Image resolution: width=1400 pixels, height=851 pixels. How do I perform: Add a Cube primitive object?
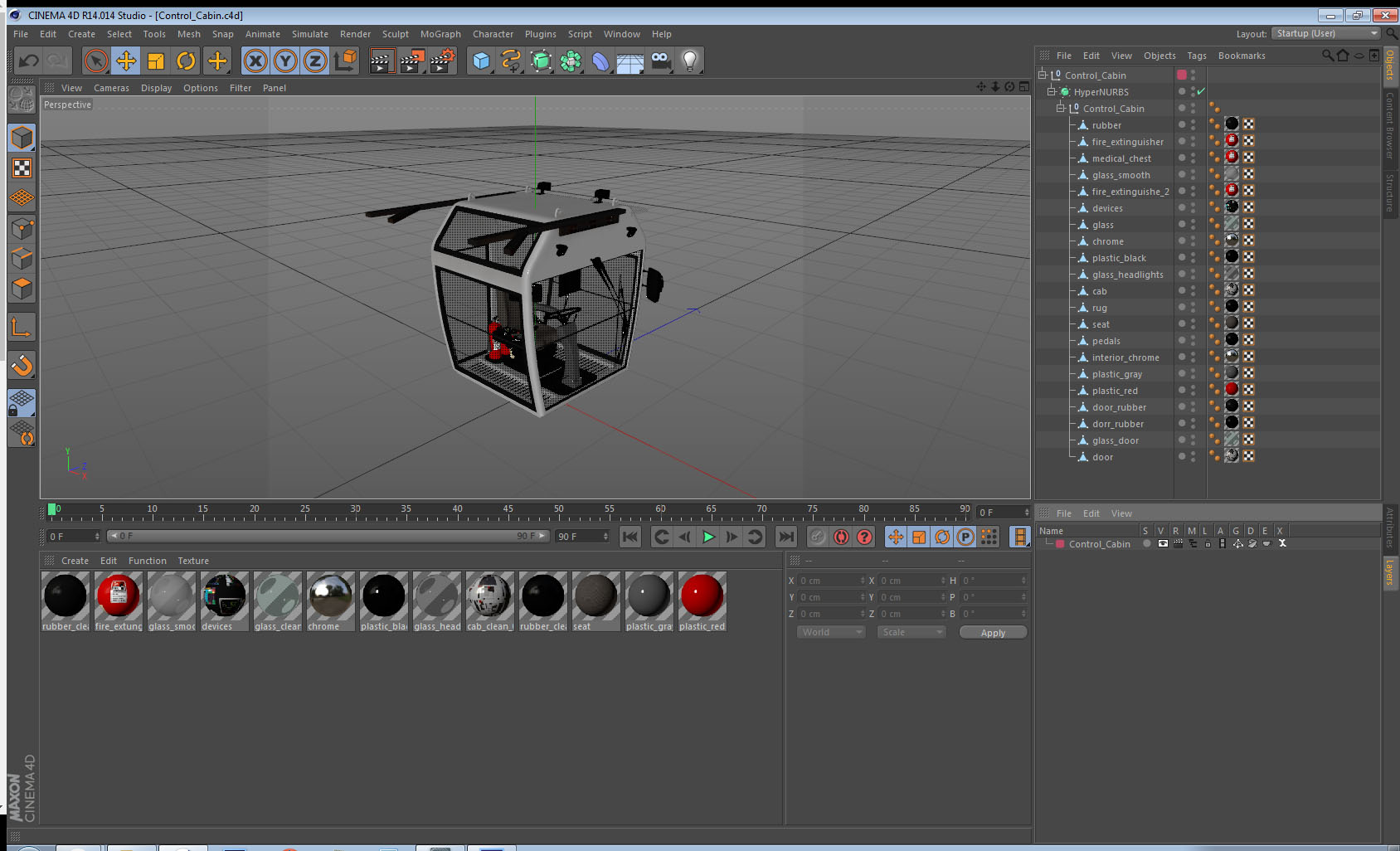pos(481,61)
